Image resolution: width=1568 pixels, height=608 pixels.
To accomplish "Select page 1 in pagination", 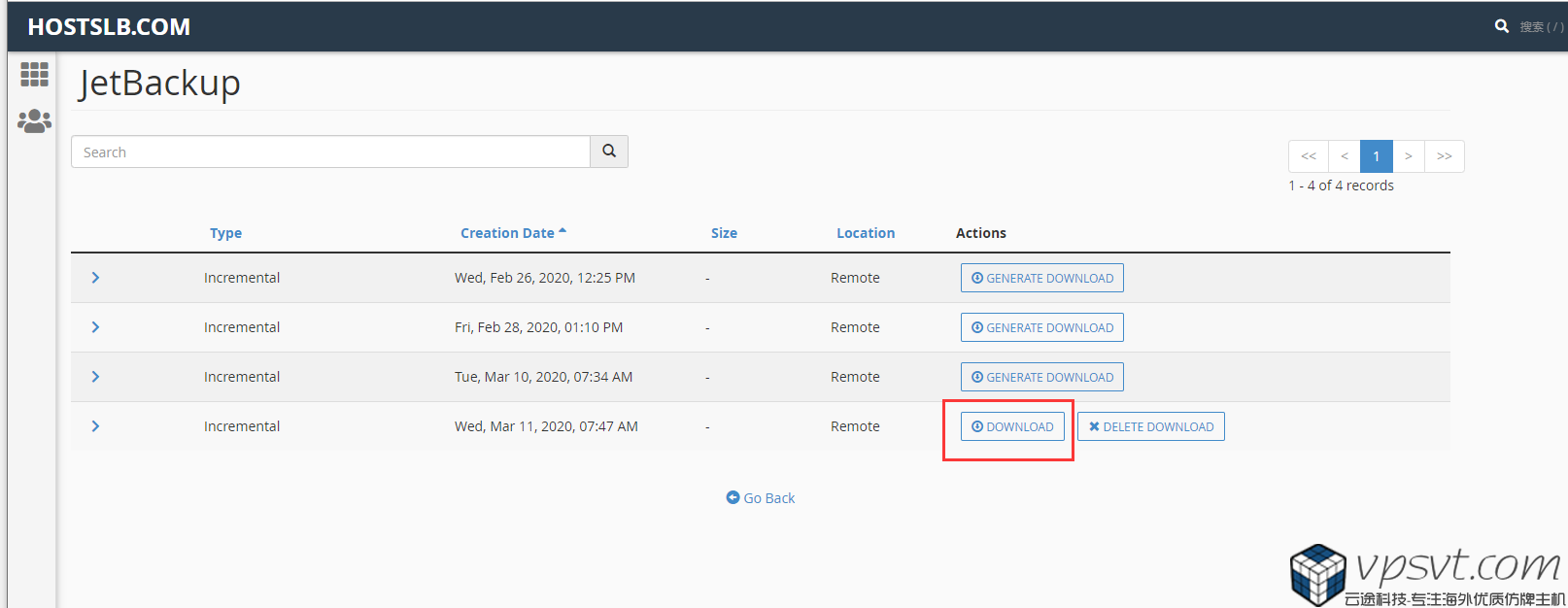I will coord(1376,156).
